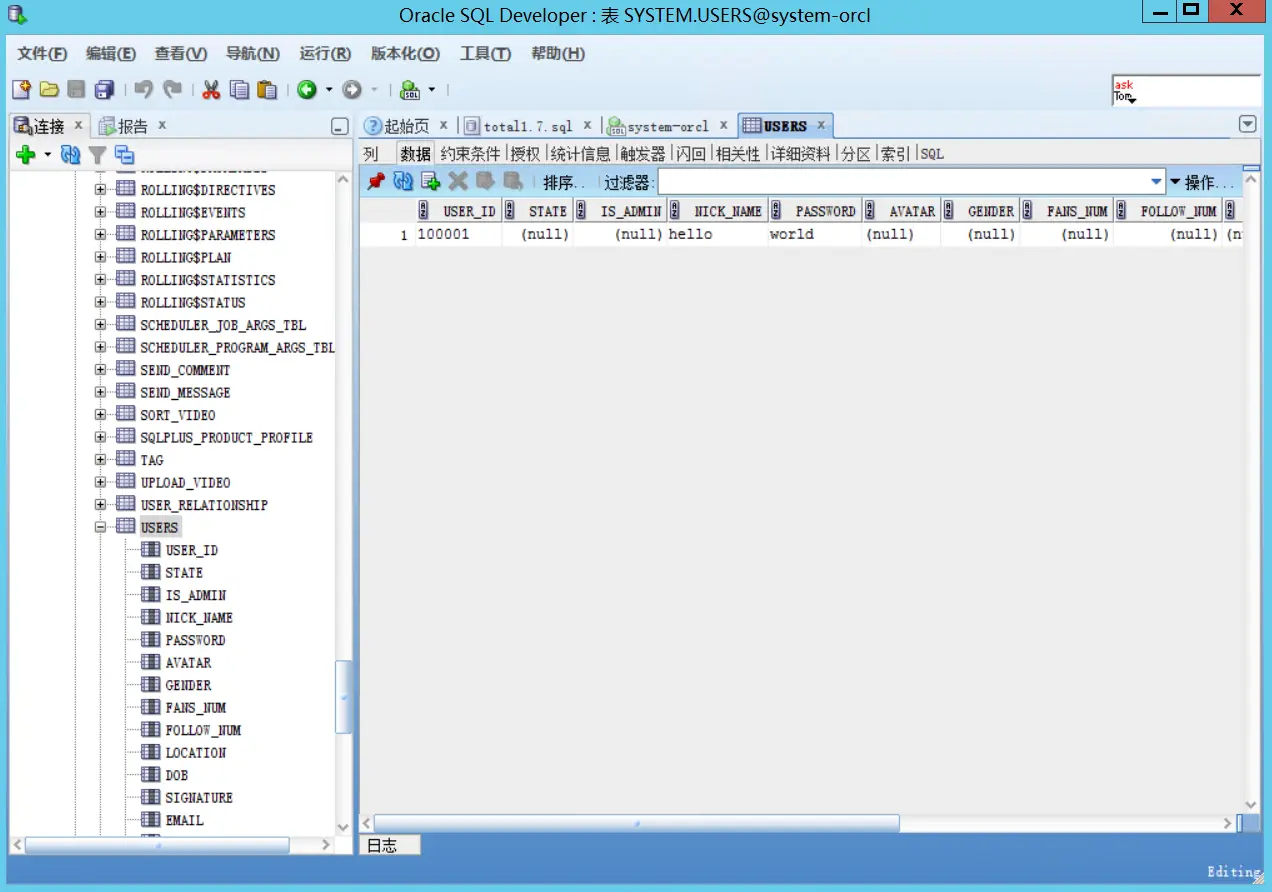Open the 文件(F) menu
The height and width of the screenshot is (892, 1272).
(43, 54)
